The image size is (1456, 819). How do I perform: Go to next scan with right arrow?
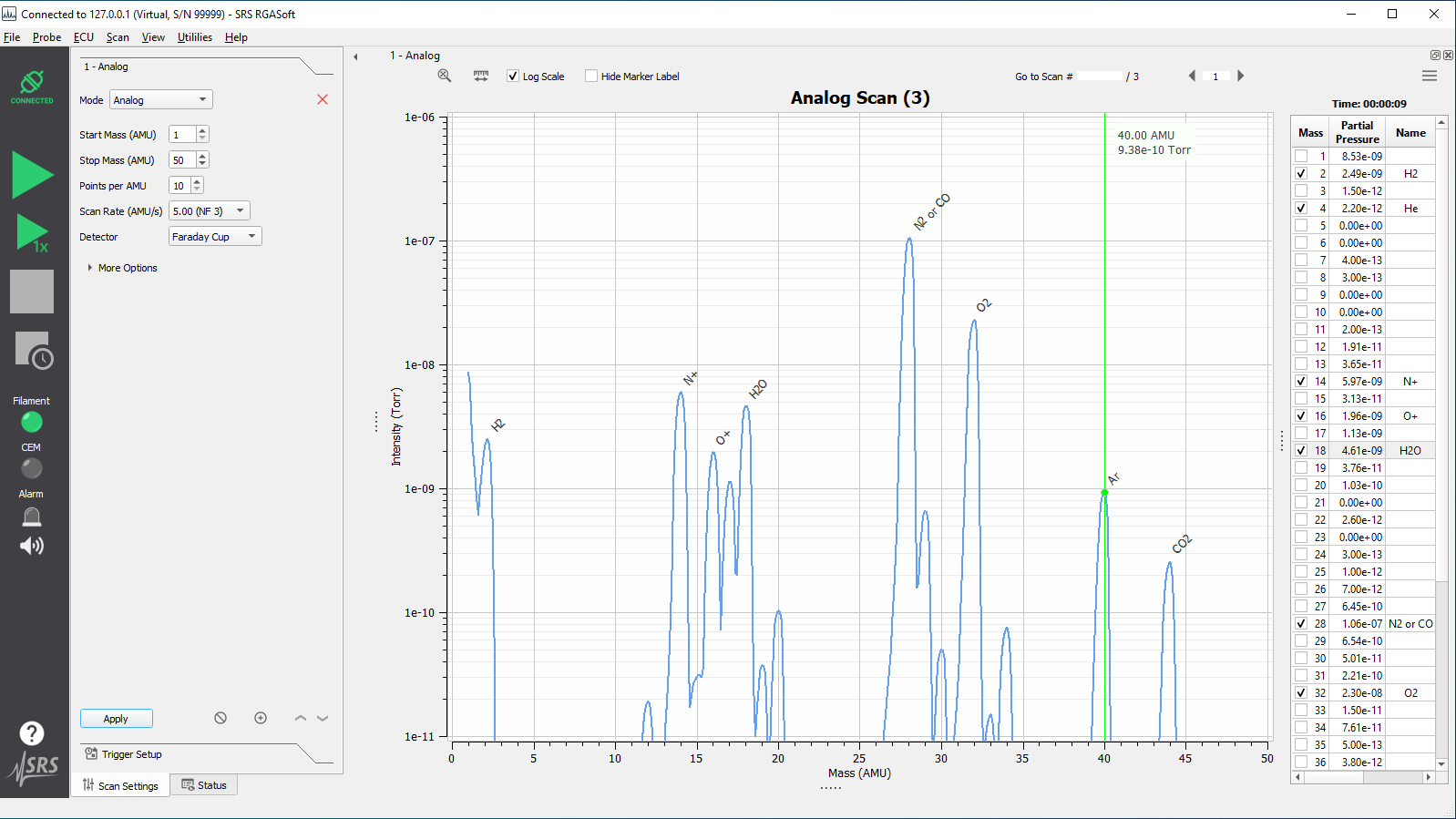pos(1240,77)
